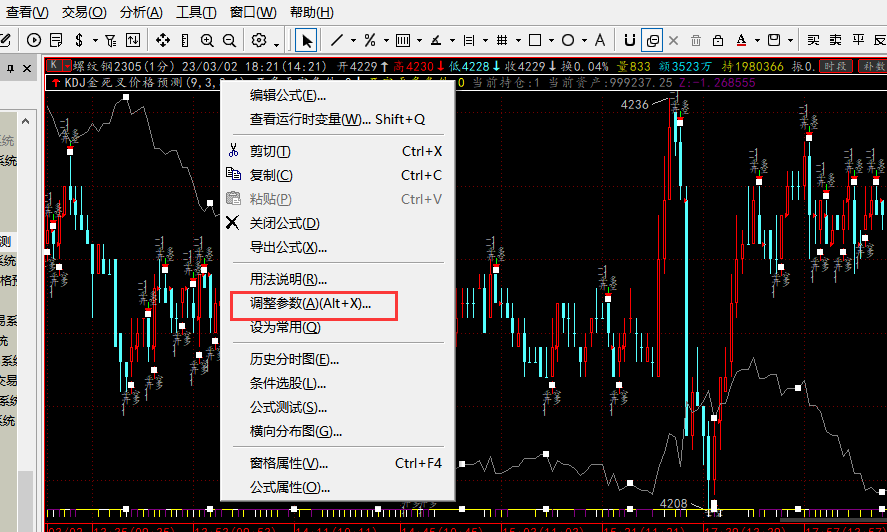This screenshot has width=887, height=532.
Task: Click the dollar sign toolbar icon
Action: [79, 40]
